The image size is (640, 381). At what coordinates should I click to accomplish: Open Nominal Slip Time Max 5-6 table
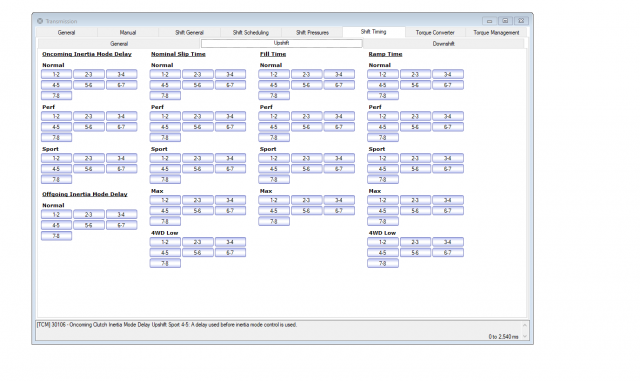198,211
